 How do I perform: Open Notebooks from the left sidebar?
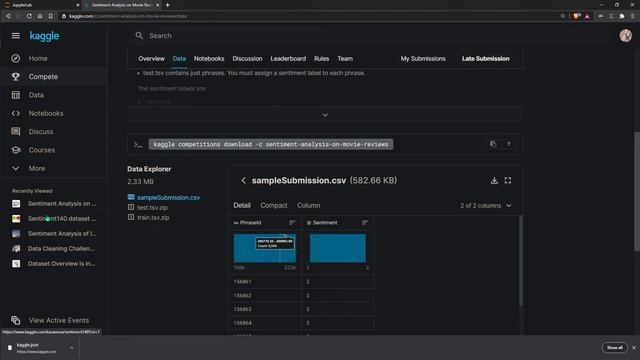pyautogui.click(x=46, y=113)
